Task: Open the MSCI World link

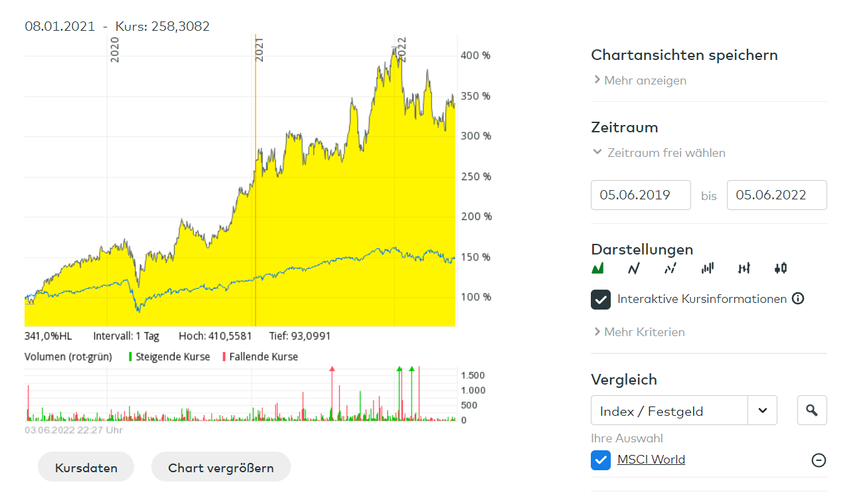Action: [x=651, y=460]
